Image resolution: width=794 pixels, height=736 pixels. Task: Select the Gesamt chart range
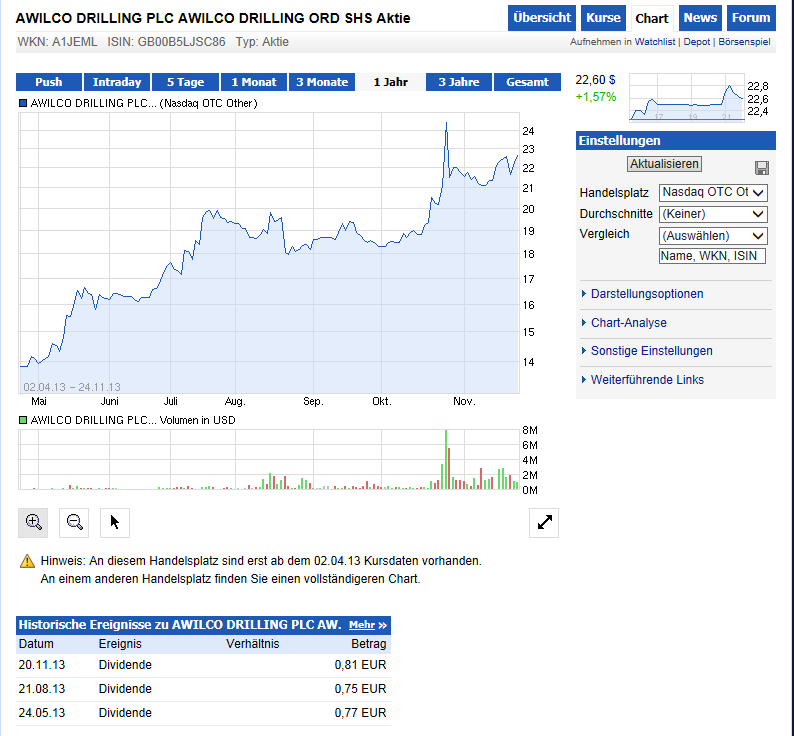tap(527, 82)
